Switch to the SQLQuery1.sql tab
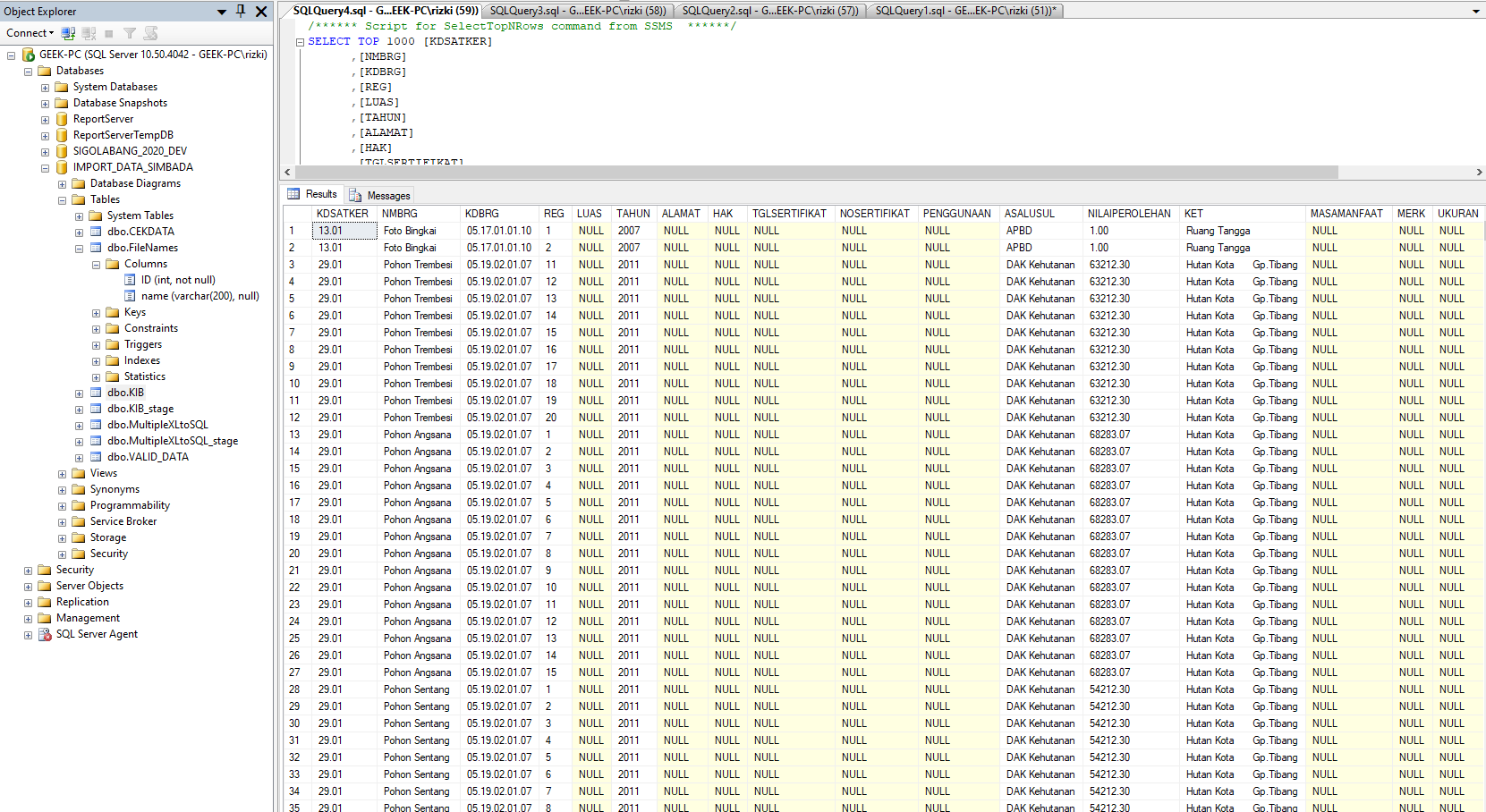 tap(965, 11)
